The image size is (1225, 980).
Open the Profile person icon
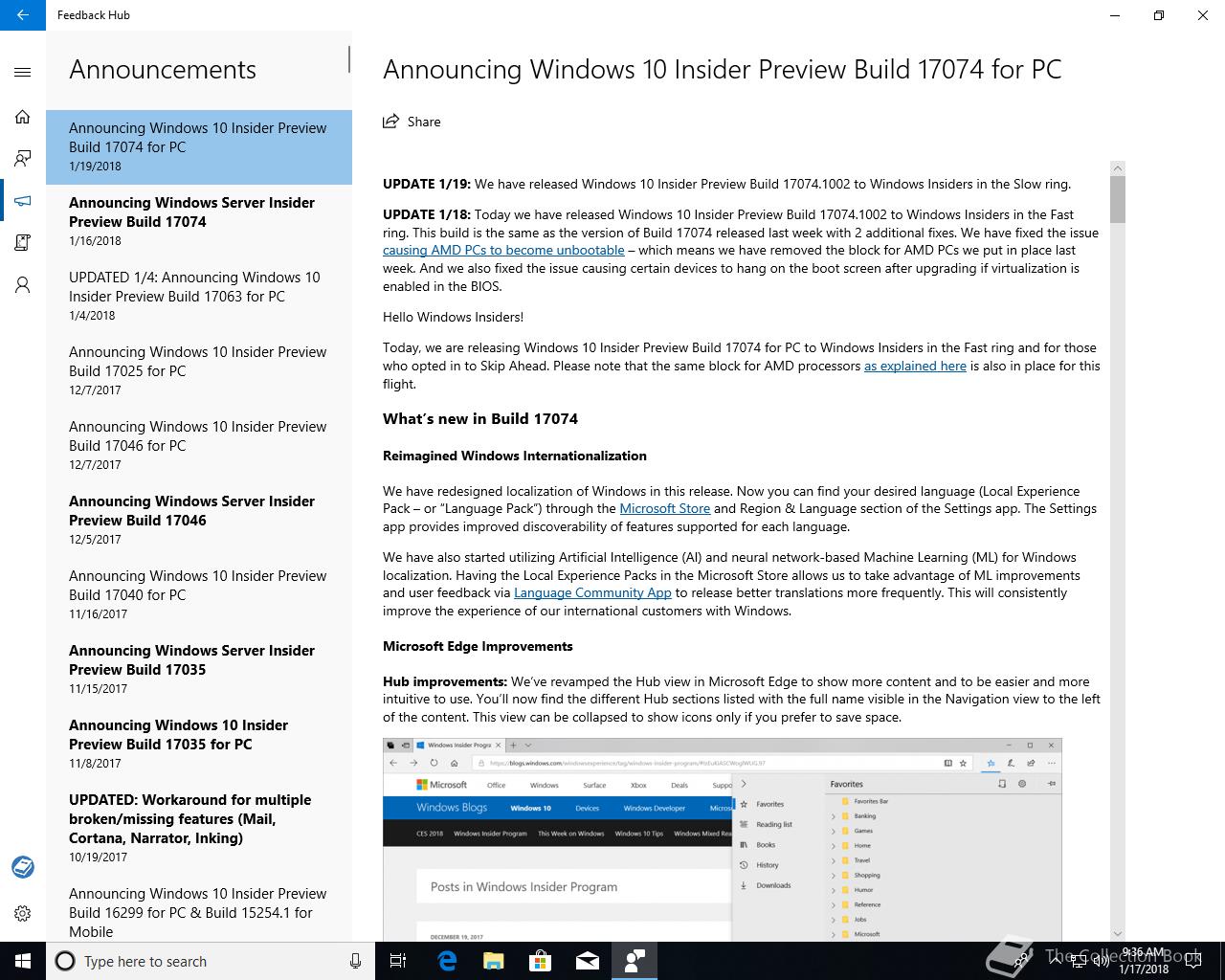click(x=23, y=285)
